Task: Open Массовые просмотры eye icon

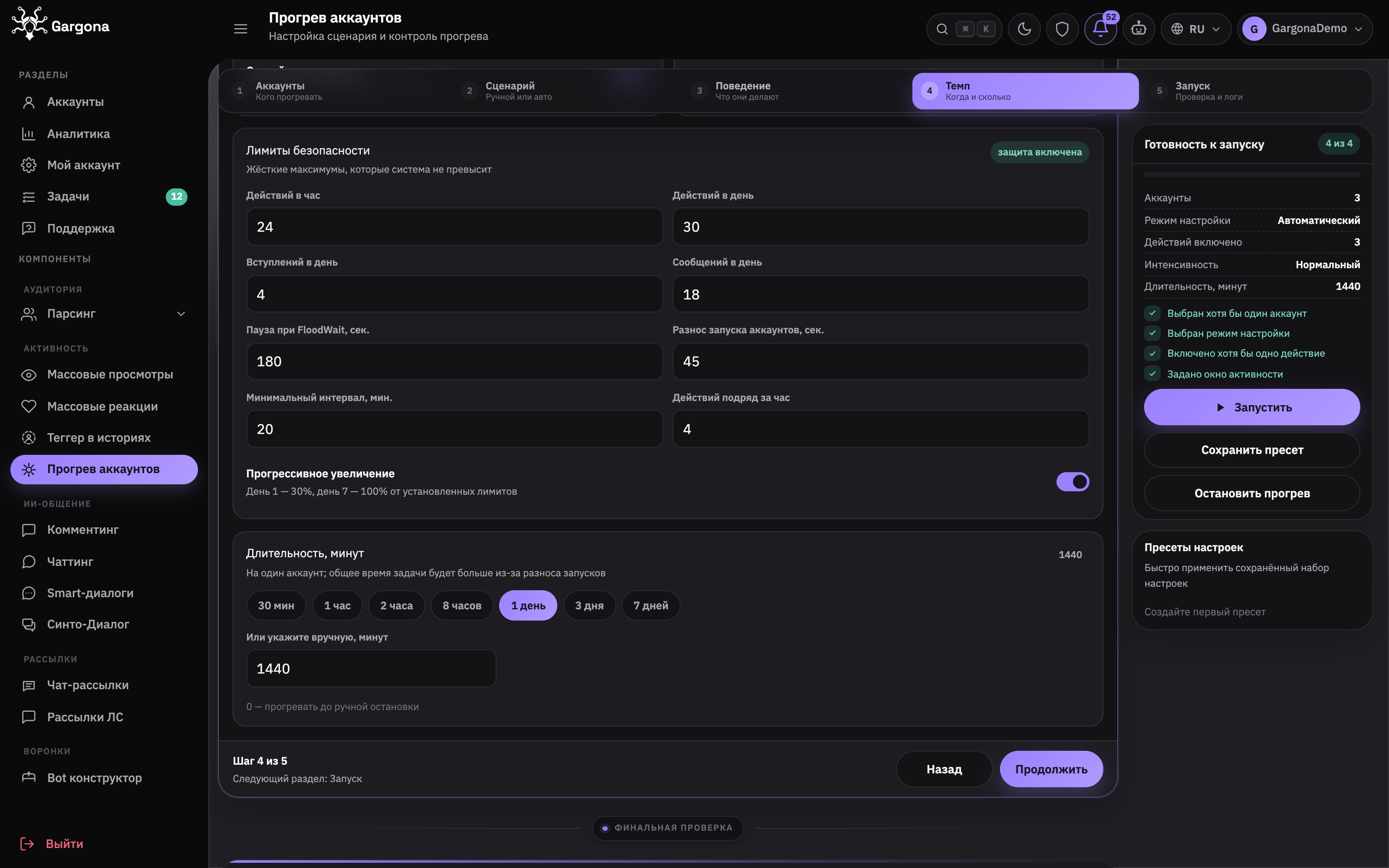Action: point(29,375)
